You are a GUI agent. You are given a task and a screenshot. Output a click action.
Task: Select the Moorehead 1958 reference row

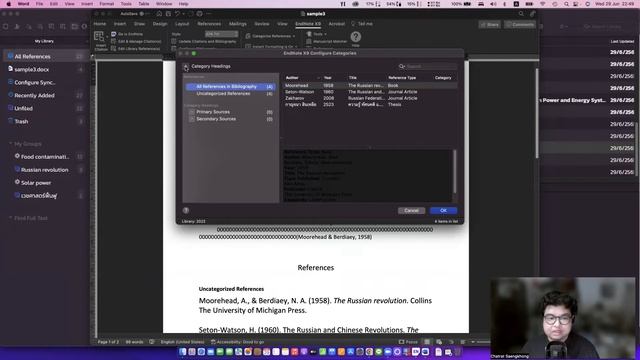click(x=370, y=85)
